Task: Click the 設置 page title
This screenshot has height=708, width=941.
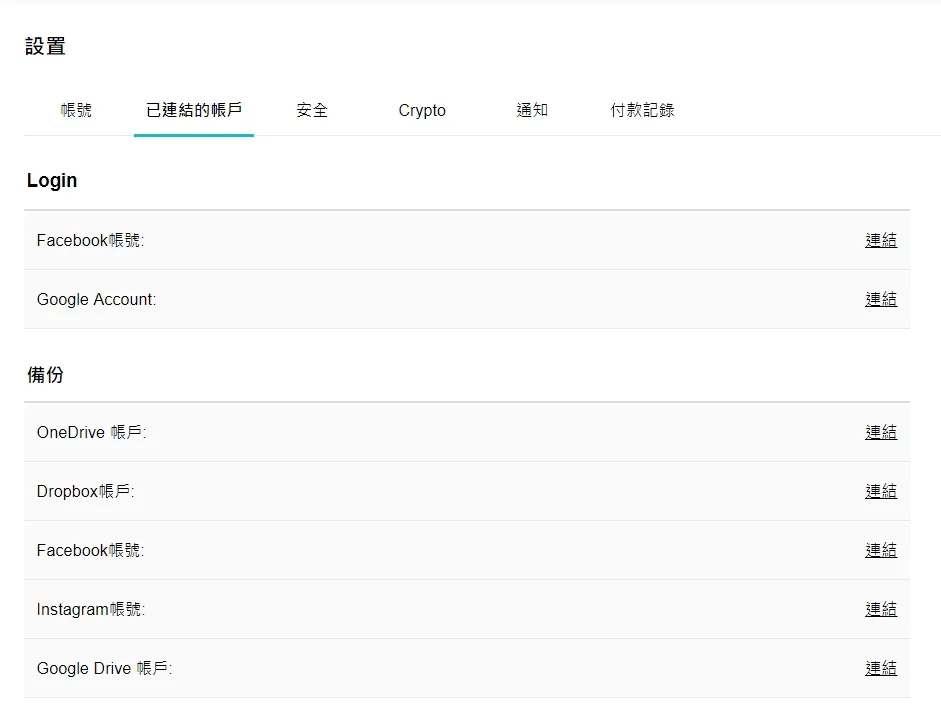Action: point(45,46)
